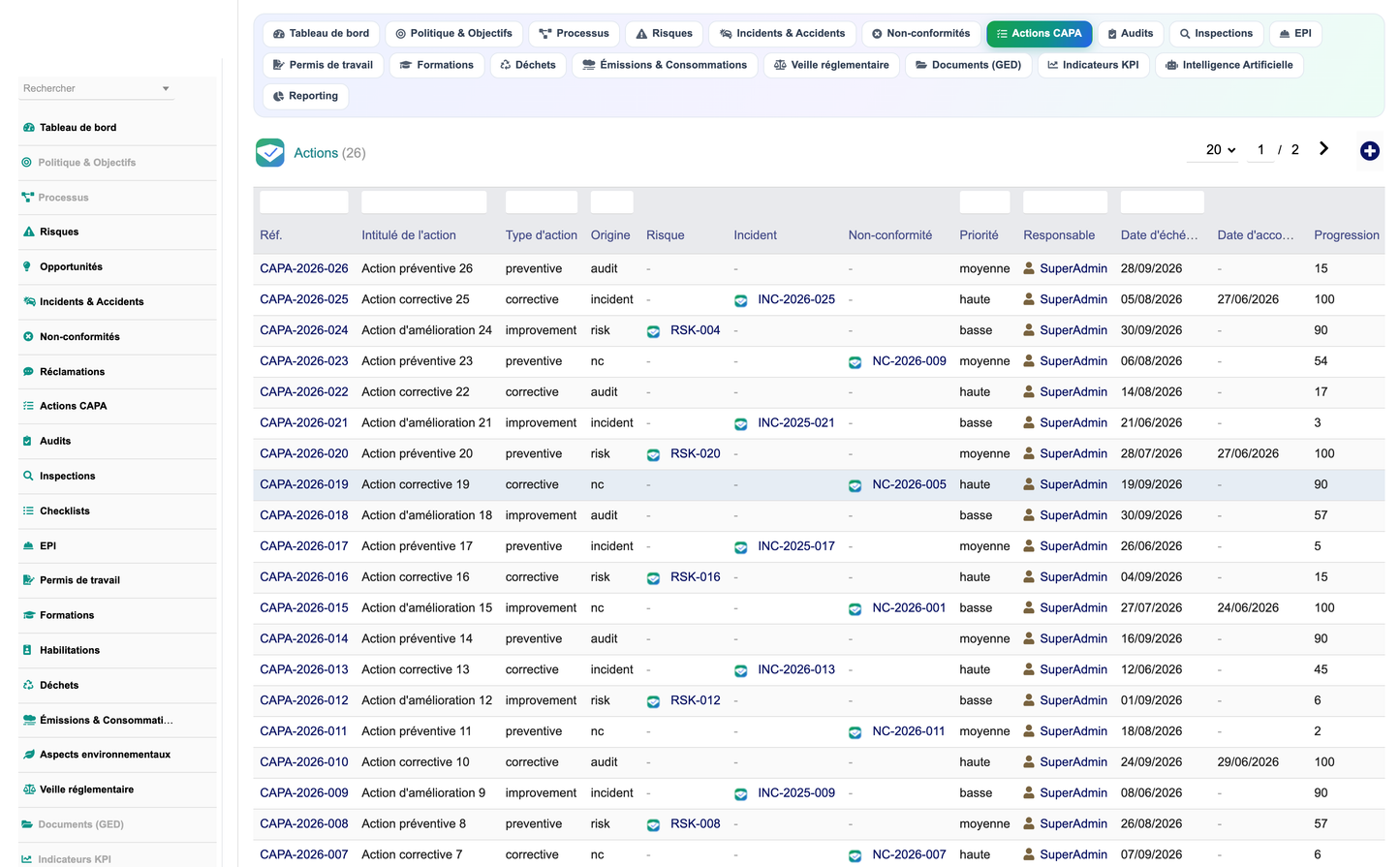Open link CAPA-2026-026
Screen dimensions: 1400x867
pyautogui.click(x=304, y=268)
